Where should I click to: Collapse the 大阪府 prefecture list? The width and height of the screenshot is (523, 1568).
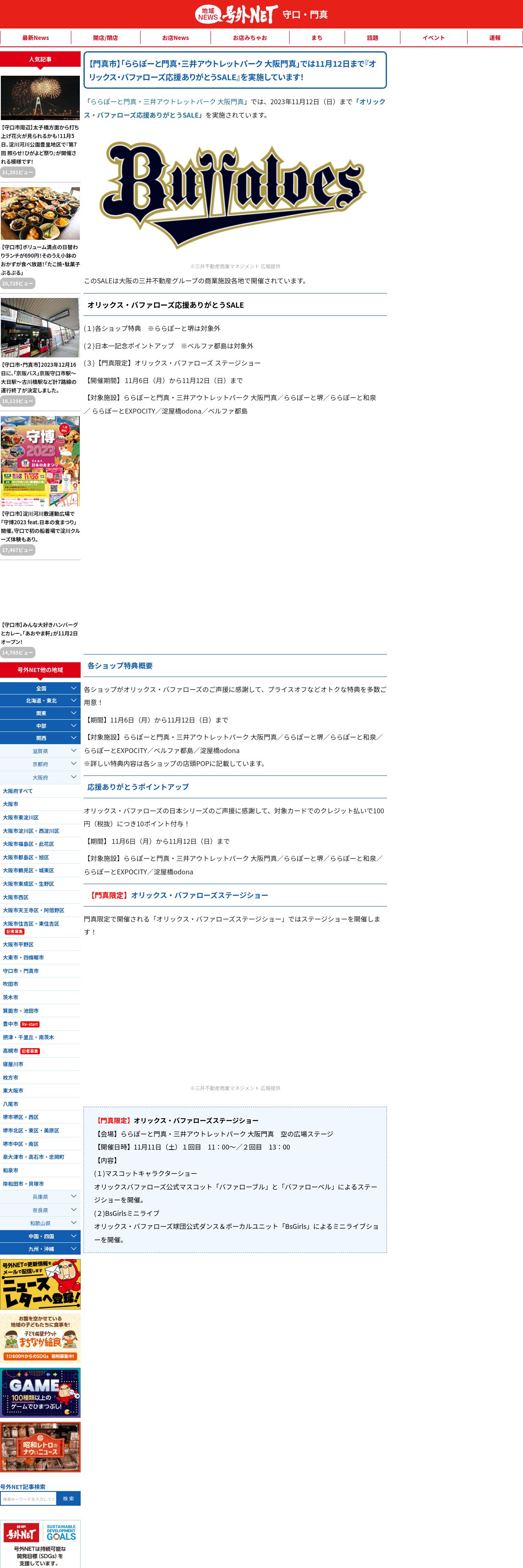(x=40, y=777)
